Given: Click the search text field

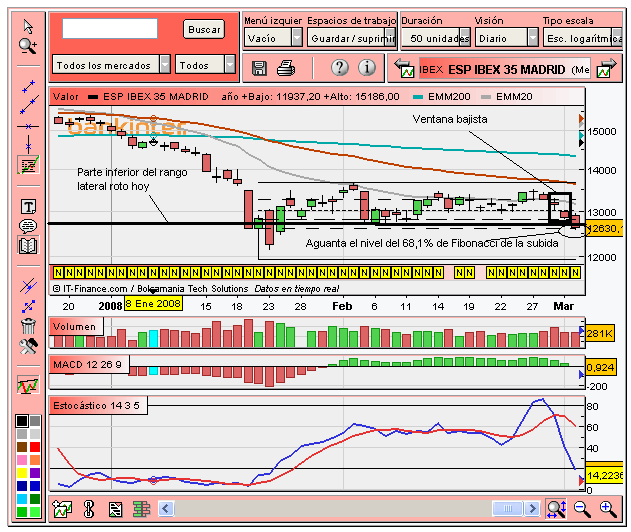Looking at the screenshot, I should click(x=110, y=29).
